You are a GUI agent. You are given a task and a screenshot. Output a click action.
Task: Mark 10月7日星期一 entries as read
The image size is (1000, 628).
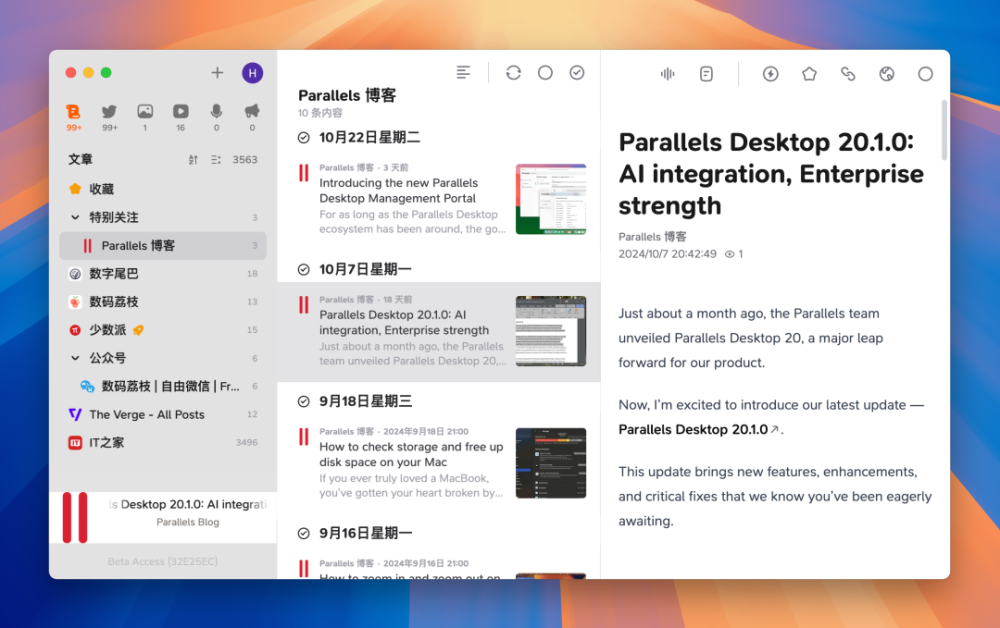pos(304,270)
